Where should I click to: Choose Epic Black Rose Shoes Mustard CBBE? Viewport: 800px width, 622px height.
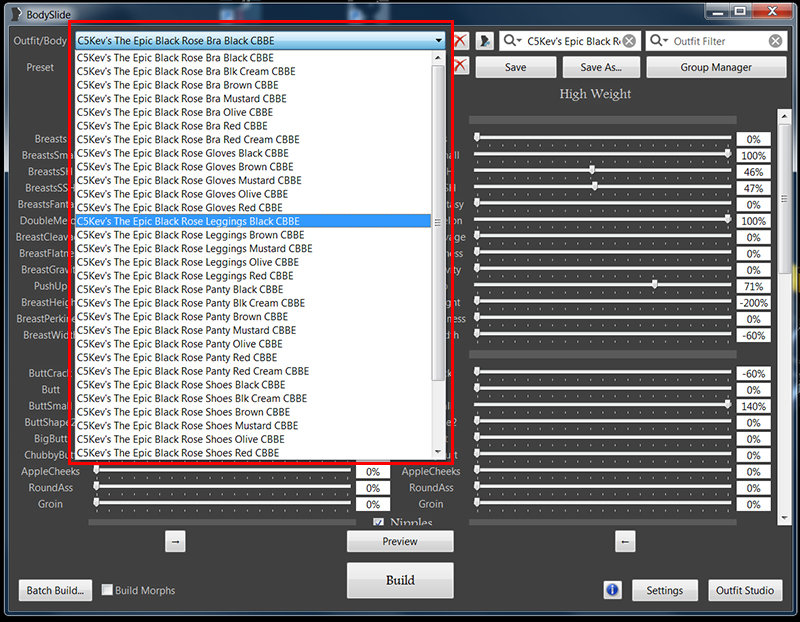click(x=253, y=426)
